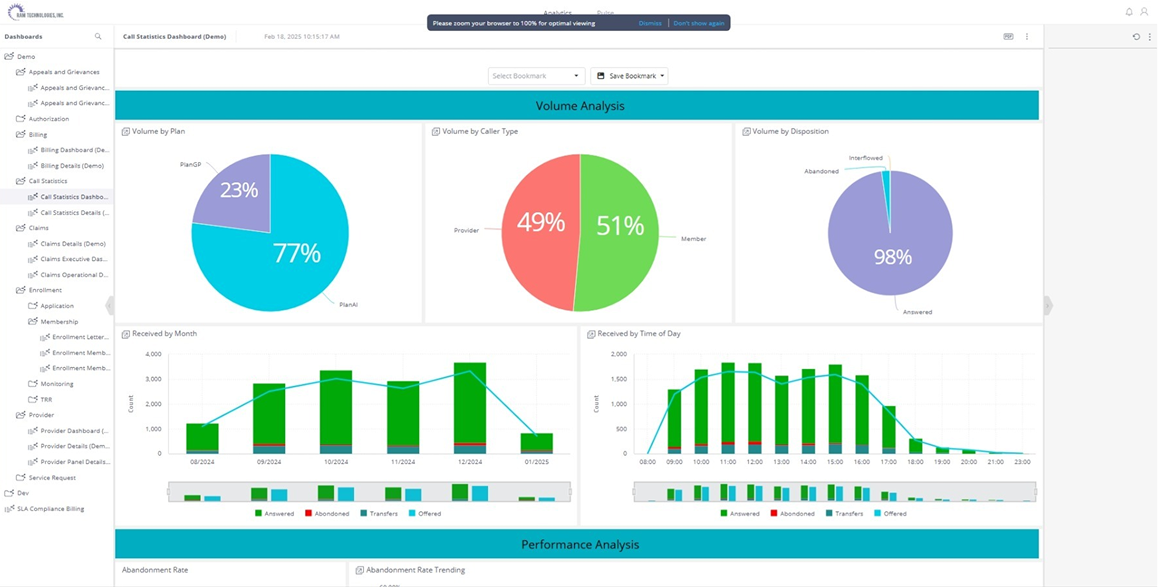The width and height of the screenshot is (1158, 587).
Task: Click the Don't show again link
Action: (699, 23)
